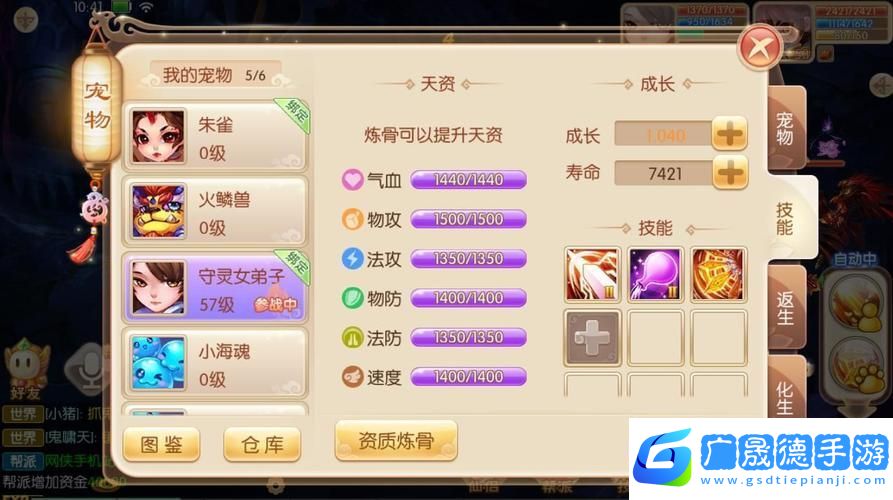Tap the 气血 heart icon
Screen dimensions: 893x500
tap(353, 180)
